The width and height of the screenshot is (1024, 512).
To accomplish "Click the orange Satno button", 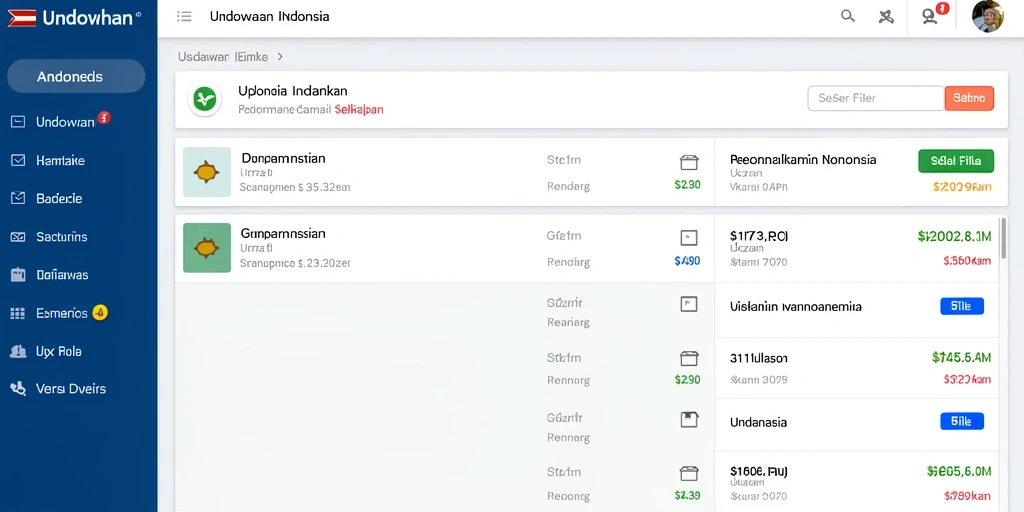I will click(969, 98).
